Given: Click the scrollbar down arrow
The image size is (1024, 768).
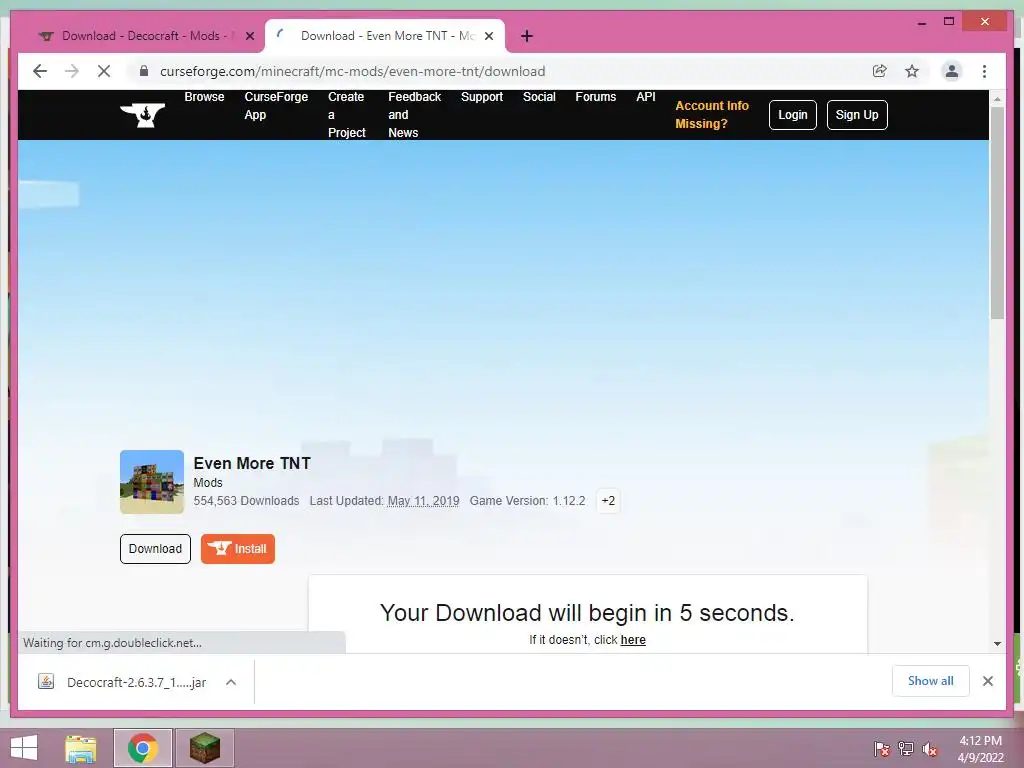Looking at the screenshot, I should click(x=997, y=643).
